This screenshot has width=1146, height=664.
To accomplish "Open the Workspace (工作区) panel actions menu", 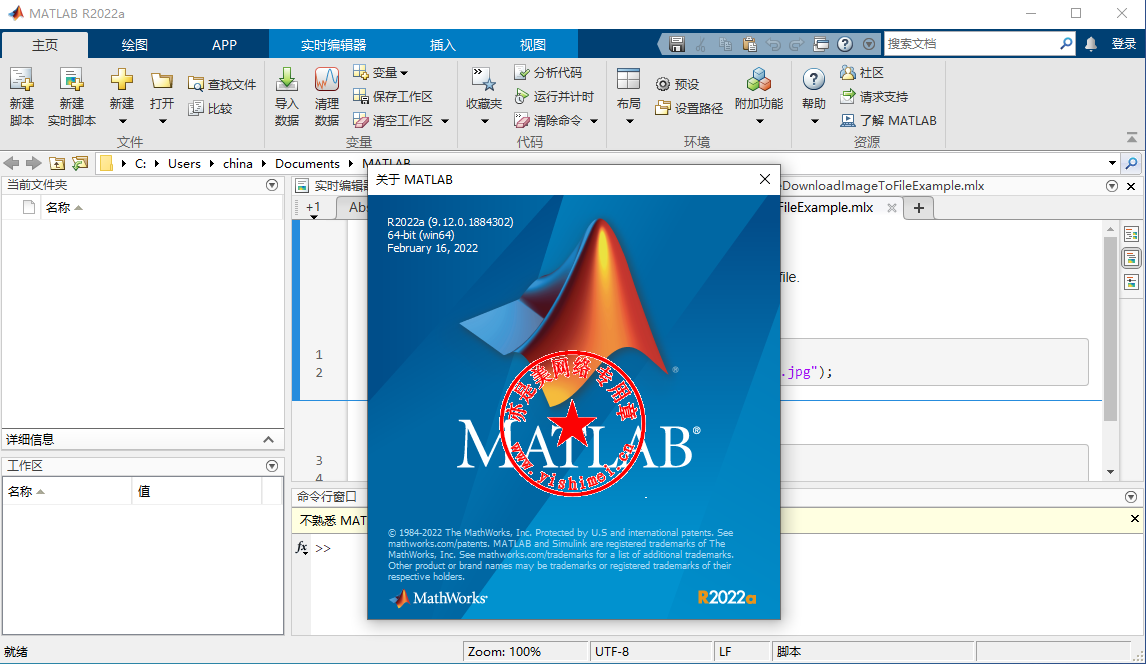I will point(272,465).
